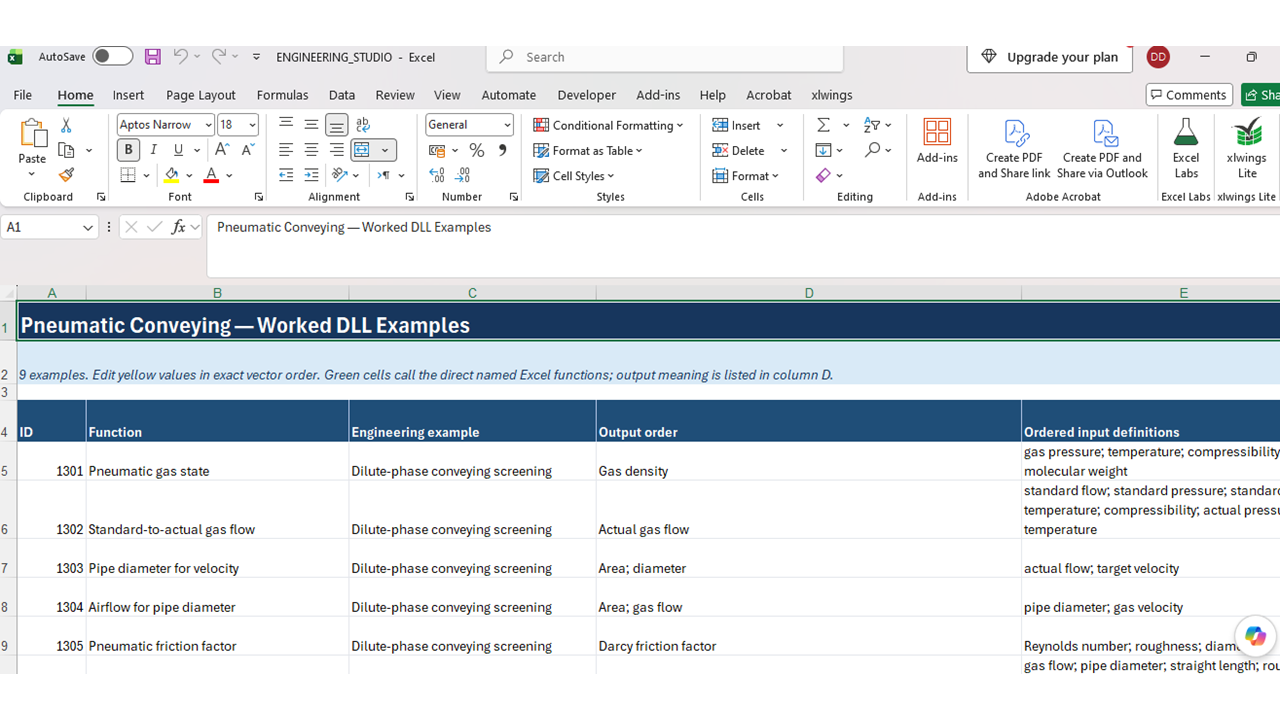Click the Insert Function fx icon
The width and height of the screenshot is (1280, 720).
[179, 227]
